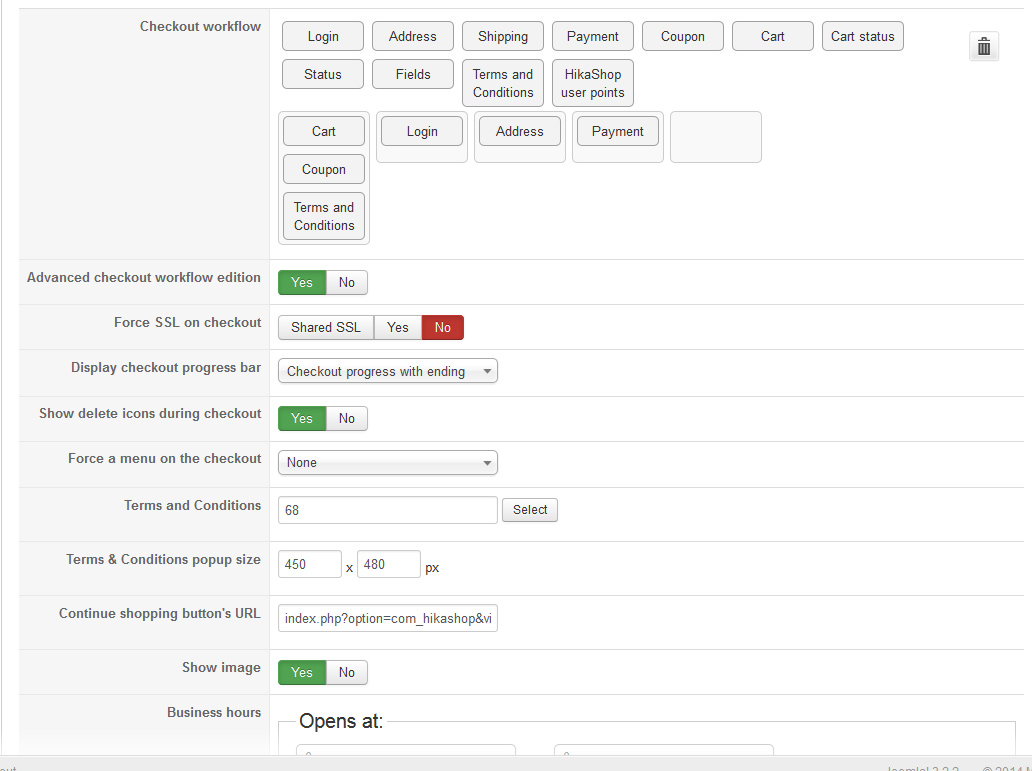The width and height of the screenshot is (1032, 771).
Task: Set Force SSL on checkout to Yes
Action: tap(398, 327)
